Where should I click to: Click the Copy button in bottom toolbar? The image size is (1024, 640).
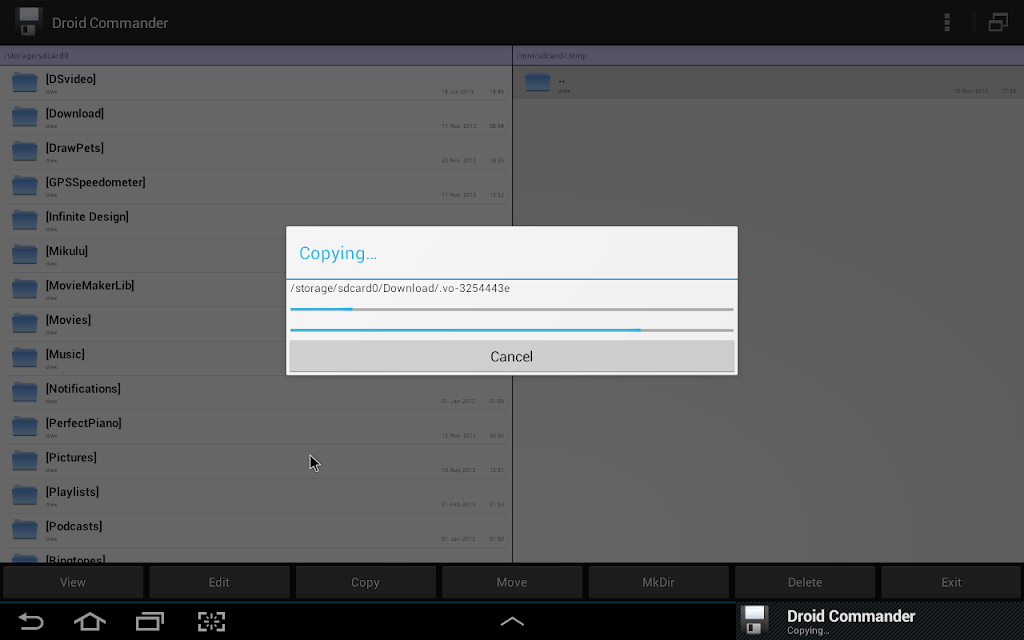[x=365, y=582]
